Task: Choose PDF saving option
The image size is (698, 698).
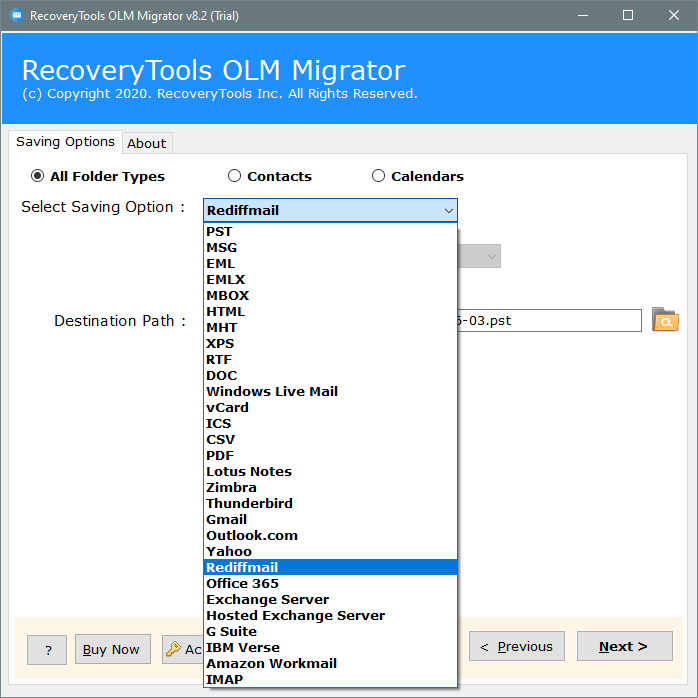Action: click(x=330, y=456)
